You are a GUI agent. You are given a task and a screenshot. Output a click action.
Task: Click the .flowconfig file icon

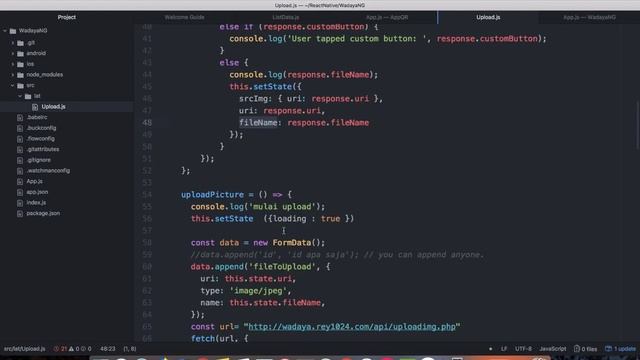(20, 139)
